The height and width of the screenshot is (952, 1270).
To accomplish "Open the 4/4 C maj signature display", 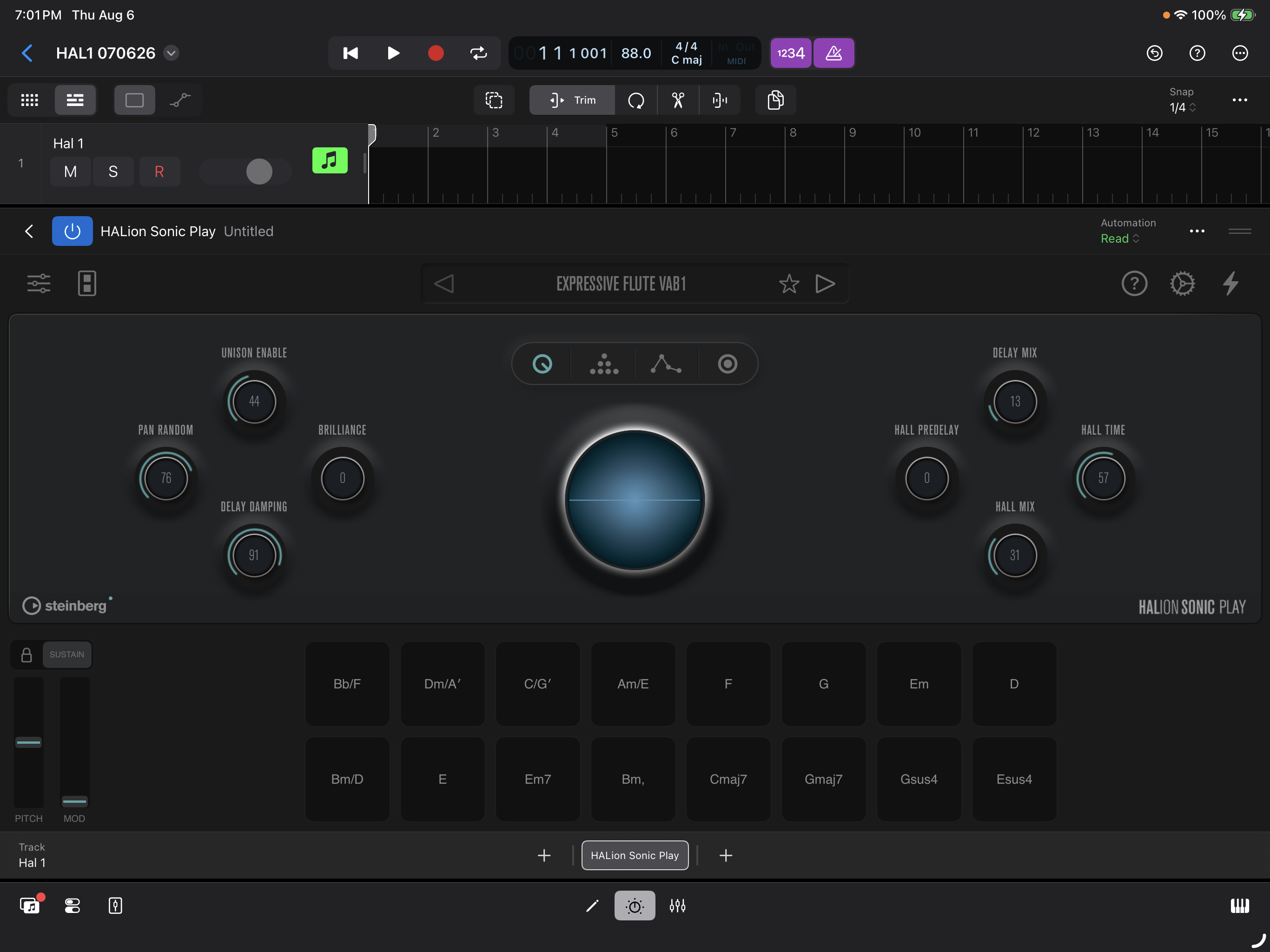I will (x=686, y=53).
